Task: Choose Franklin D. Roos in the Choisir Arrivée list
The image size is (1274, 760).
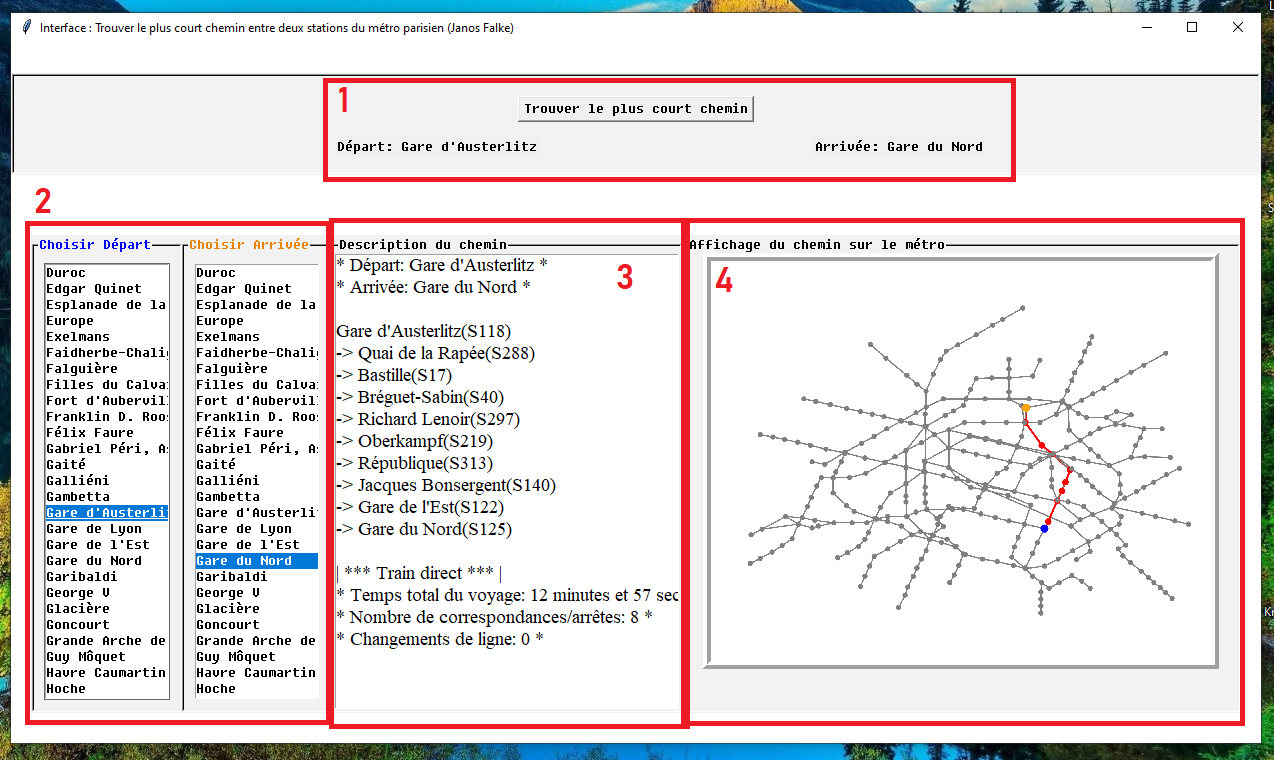Action: point(256,417)
